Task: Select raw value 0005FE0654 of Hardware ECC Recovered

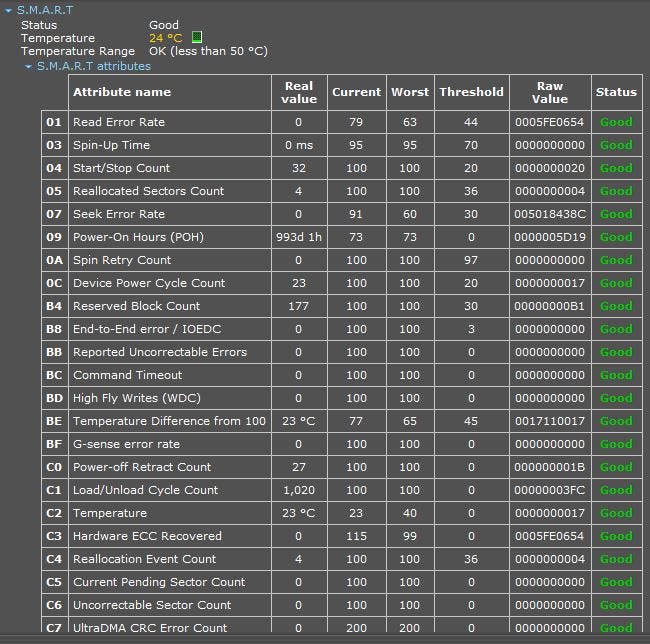Action: coord(549,536)
